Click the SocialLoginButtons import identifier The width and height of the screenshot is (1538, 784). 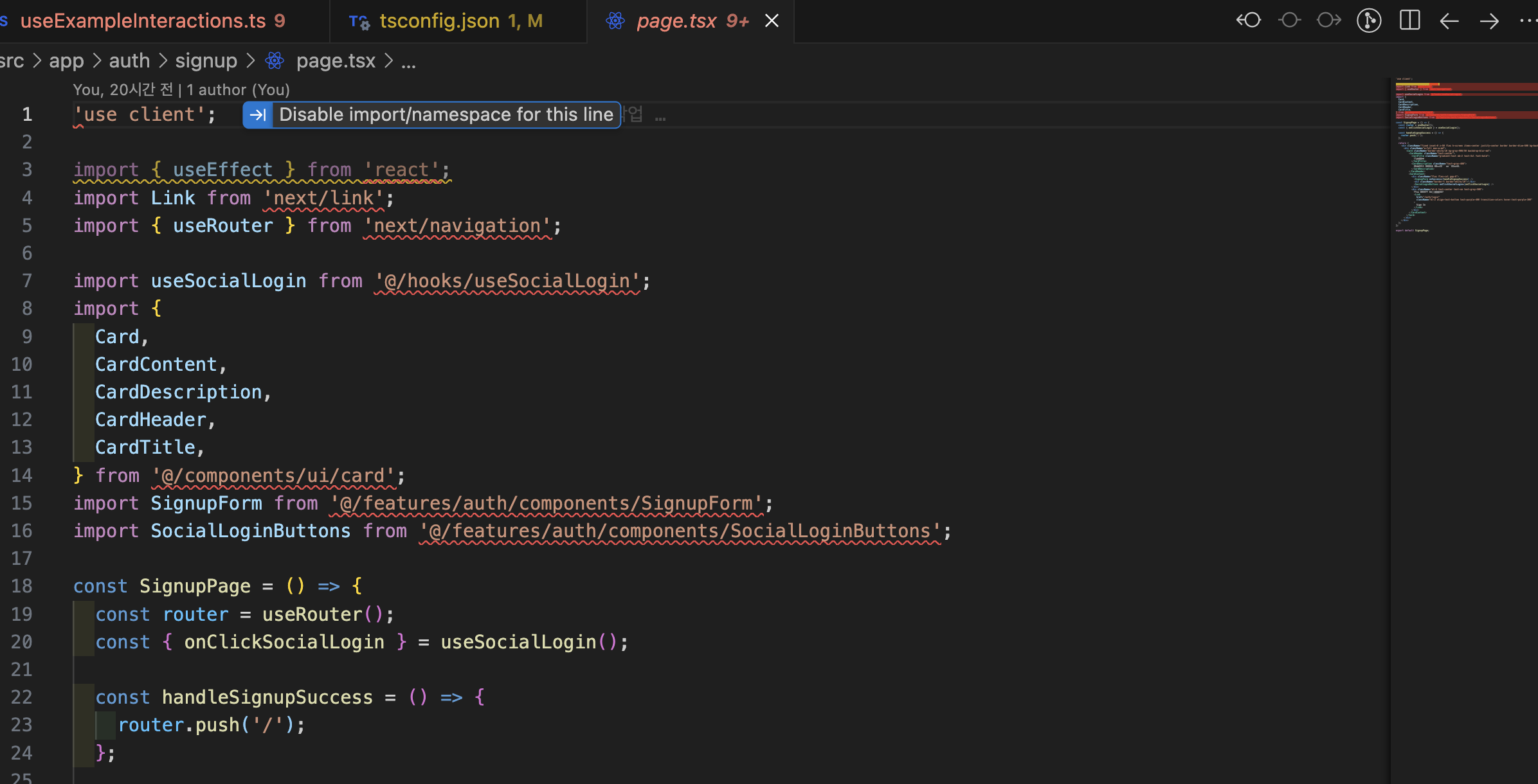tap(251, 531)
